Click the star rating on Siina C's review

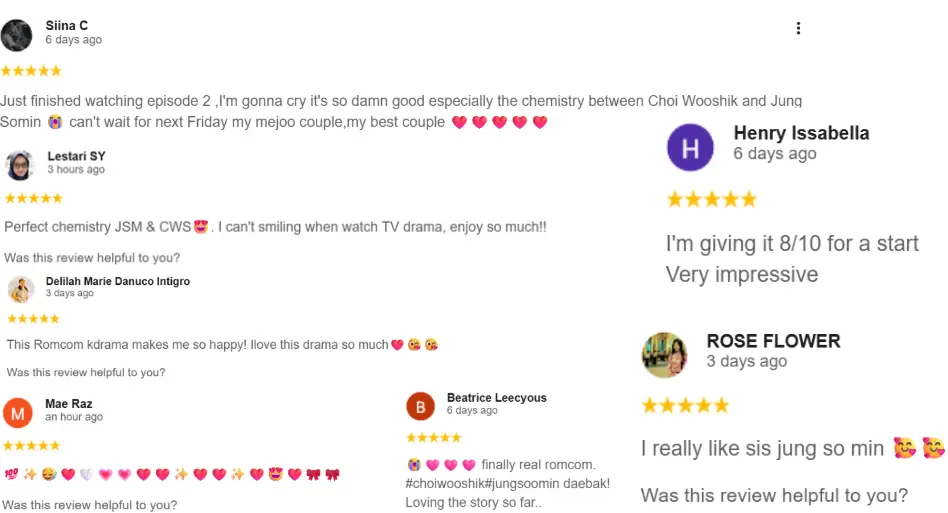31,71
